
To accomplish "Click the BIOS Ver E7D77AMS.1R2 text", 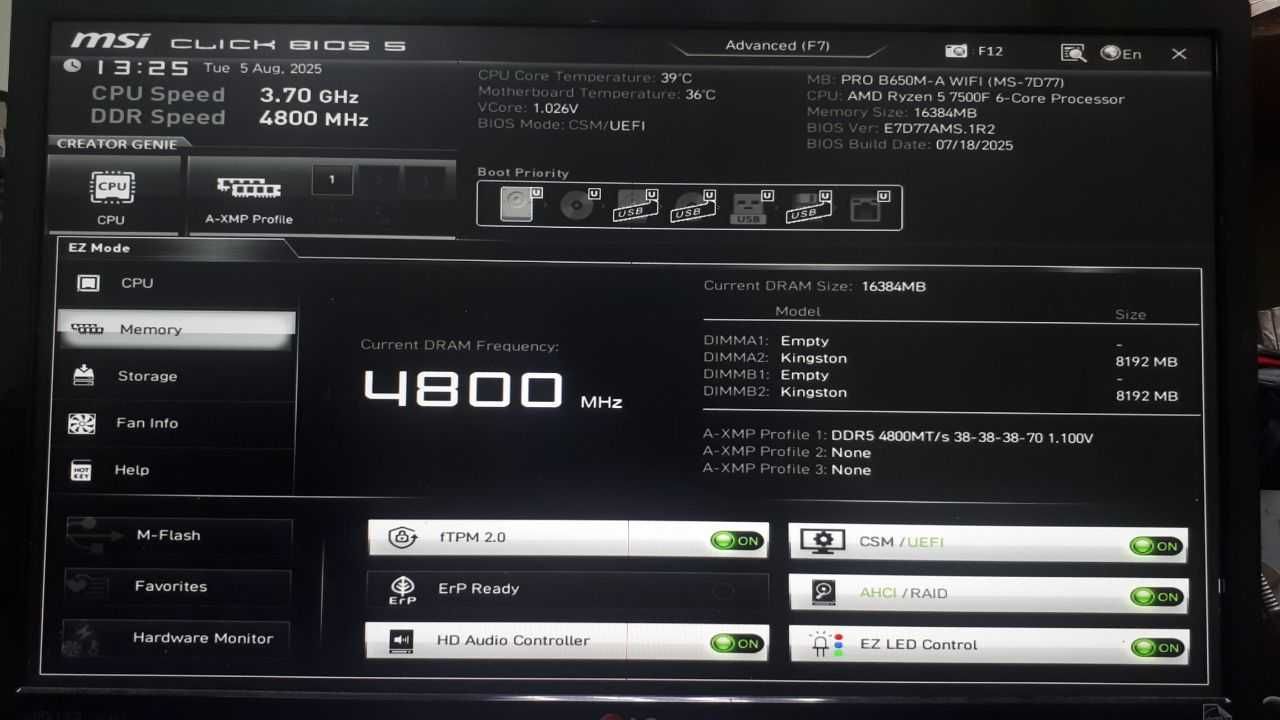I will point(900,128).
